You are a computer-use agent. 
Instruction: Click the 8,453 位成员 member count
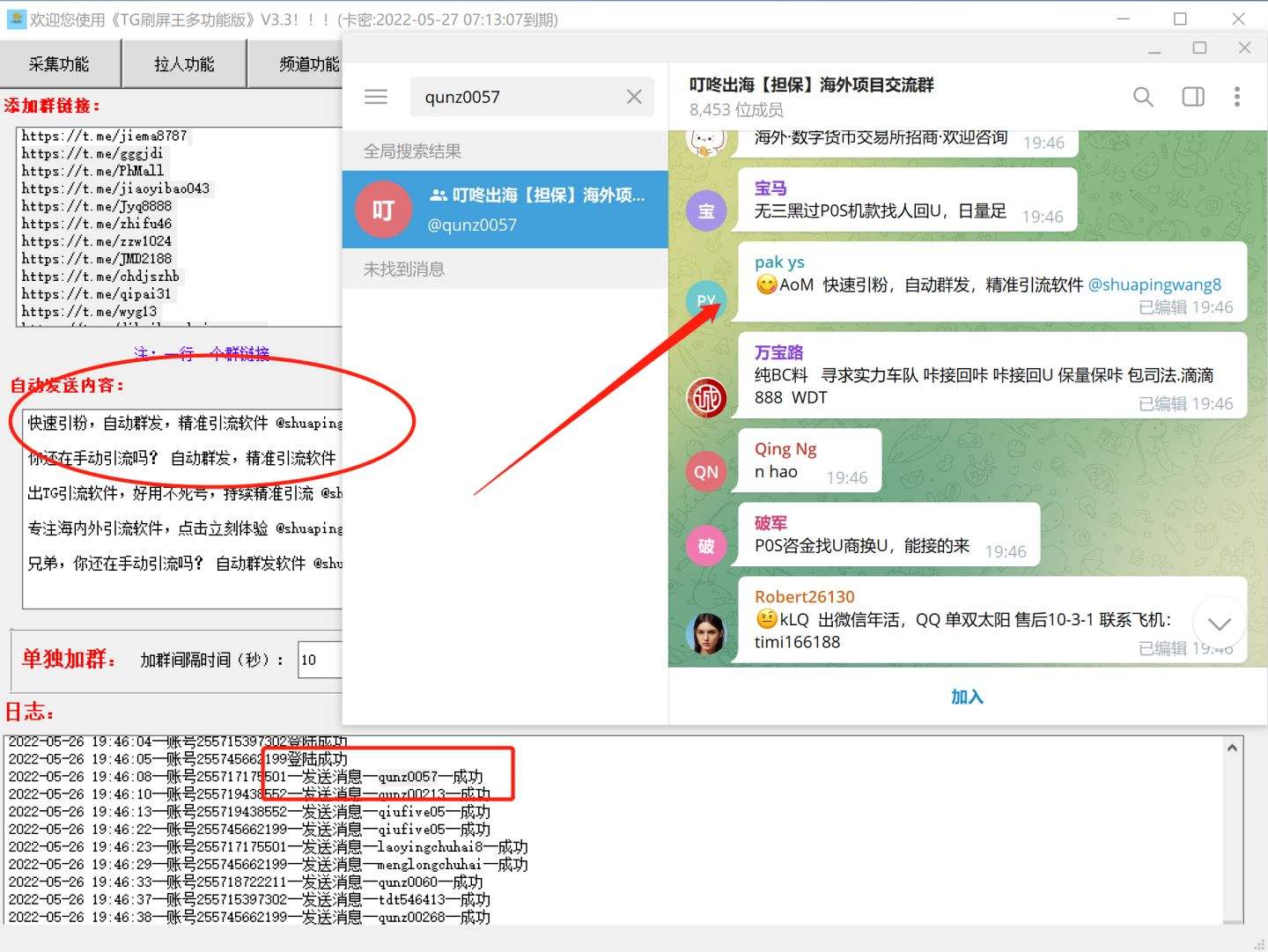pyautogui.click(x=736, y=109)
